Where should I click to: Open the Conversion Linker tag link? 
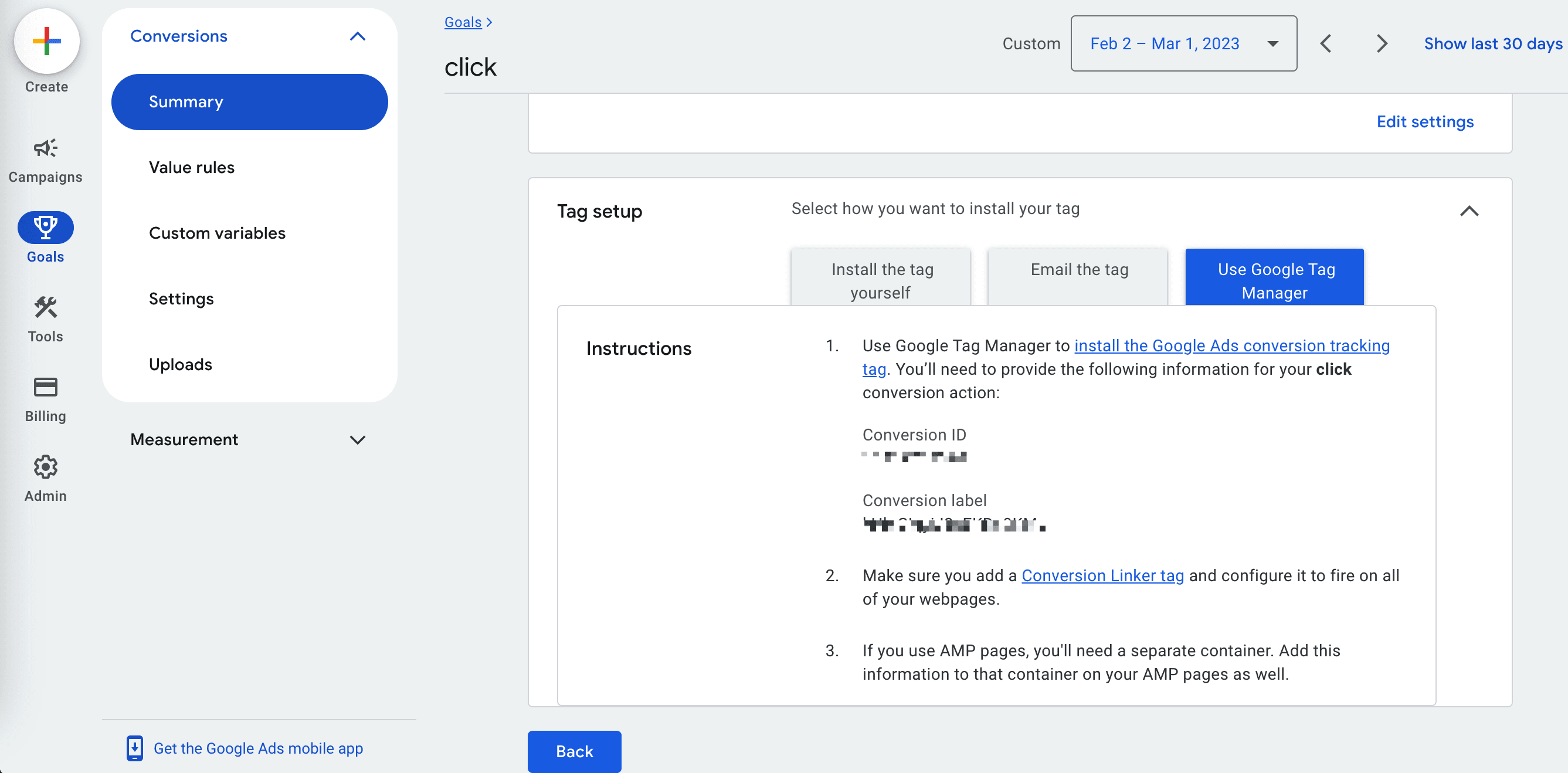point(1102,575)
